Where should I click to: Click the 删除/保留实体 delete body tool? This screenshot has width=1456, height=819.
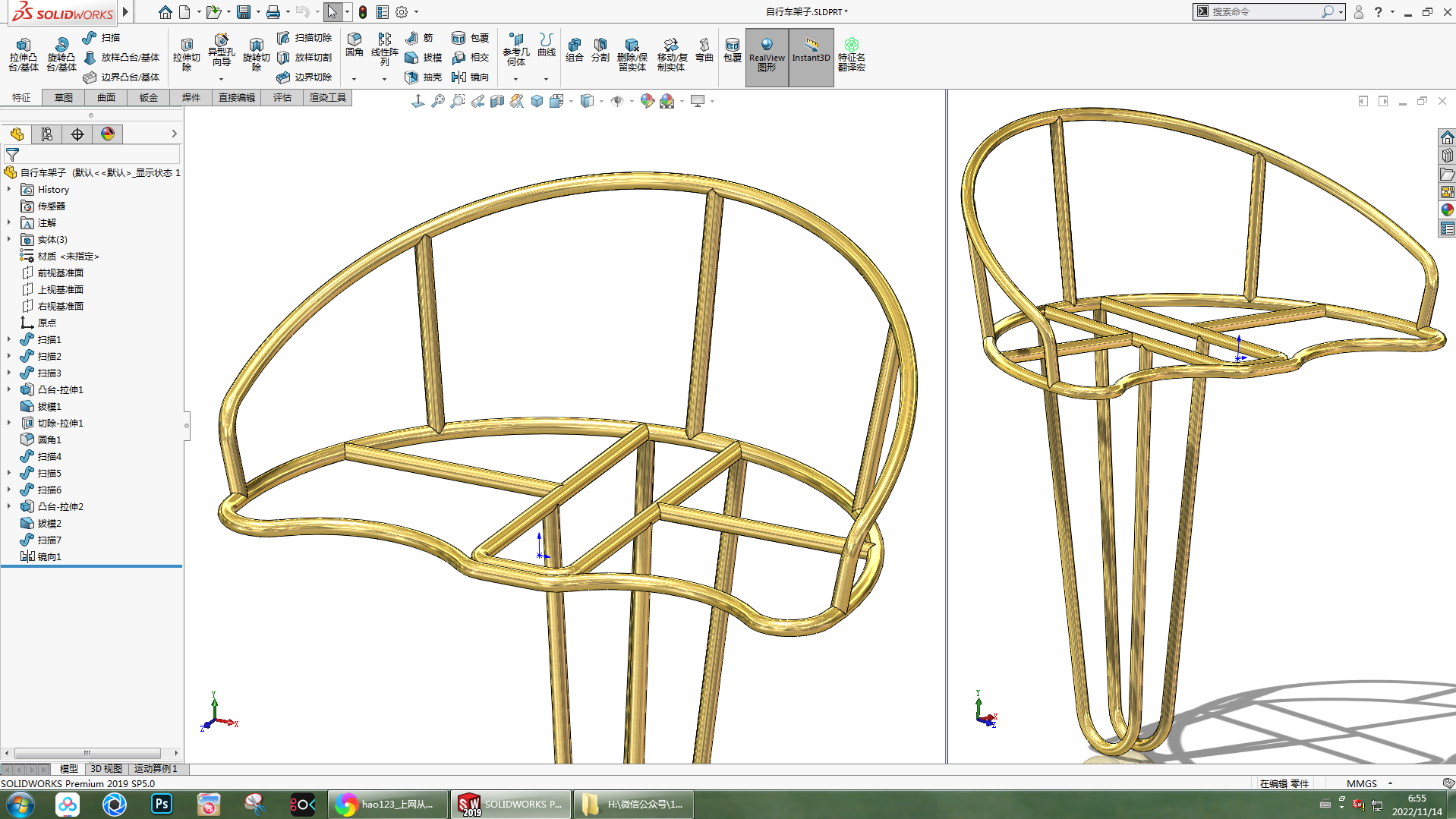click(632, 55)
